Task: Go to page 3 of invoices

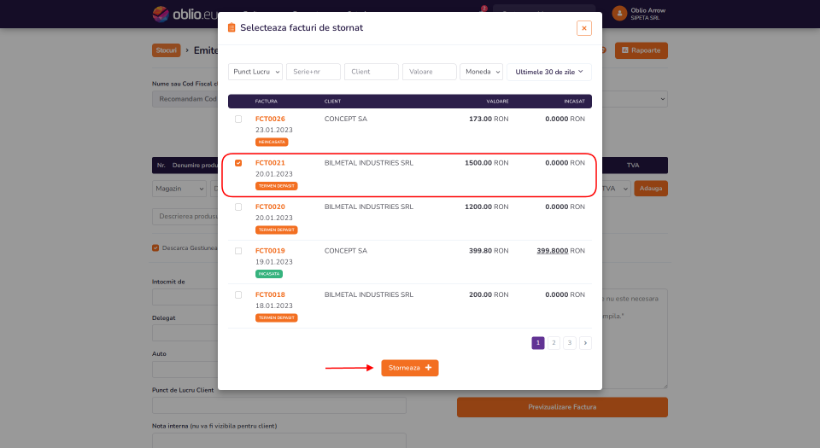Action: 570,343
